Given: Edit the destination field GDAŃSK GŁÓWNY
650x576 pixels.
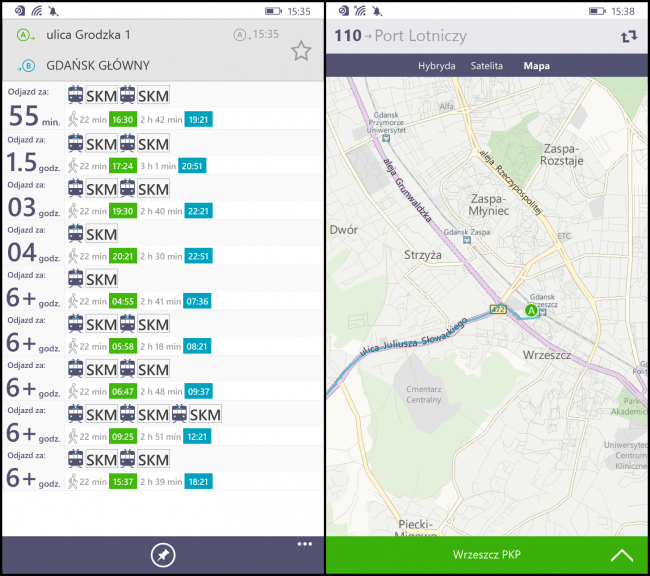Looking at the screenshot, I should 98,66.
